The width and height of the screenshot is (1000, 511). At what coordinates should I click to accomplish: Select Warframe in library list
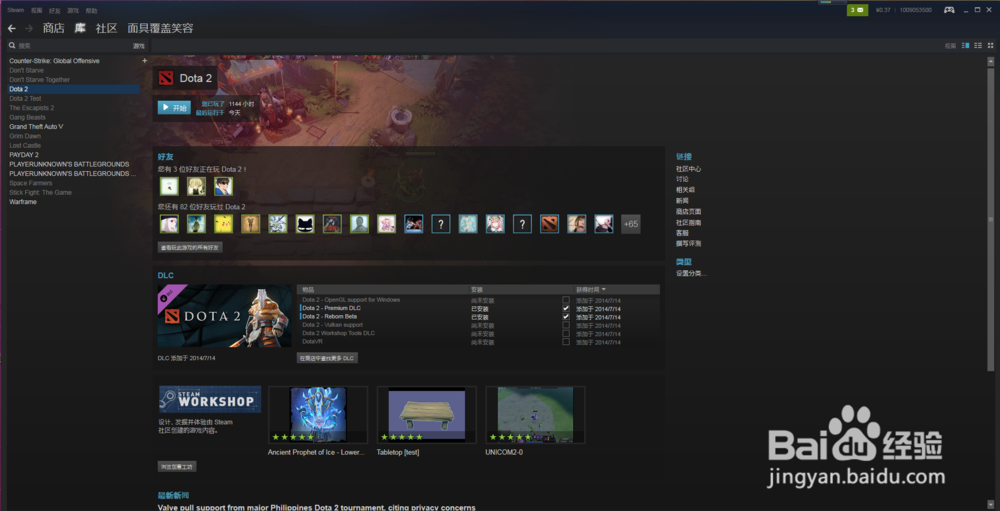click(x=23, y=202)
